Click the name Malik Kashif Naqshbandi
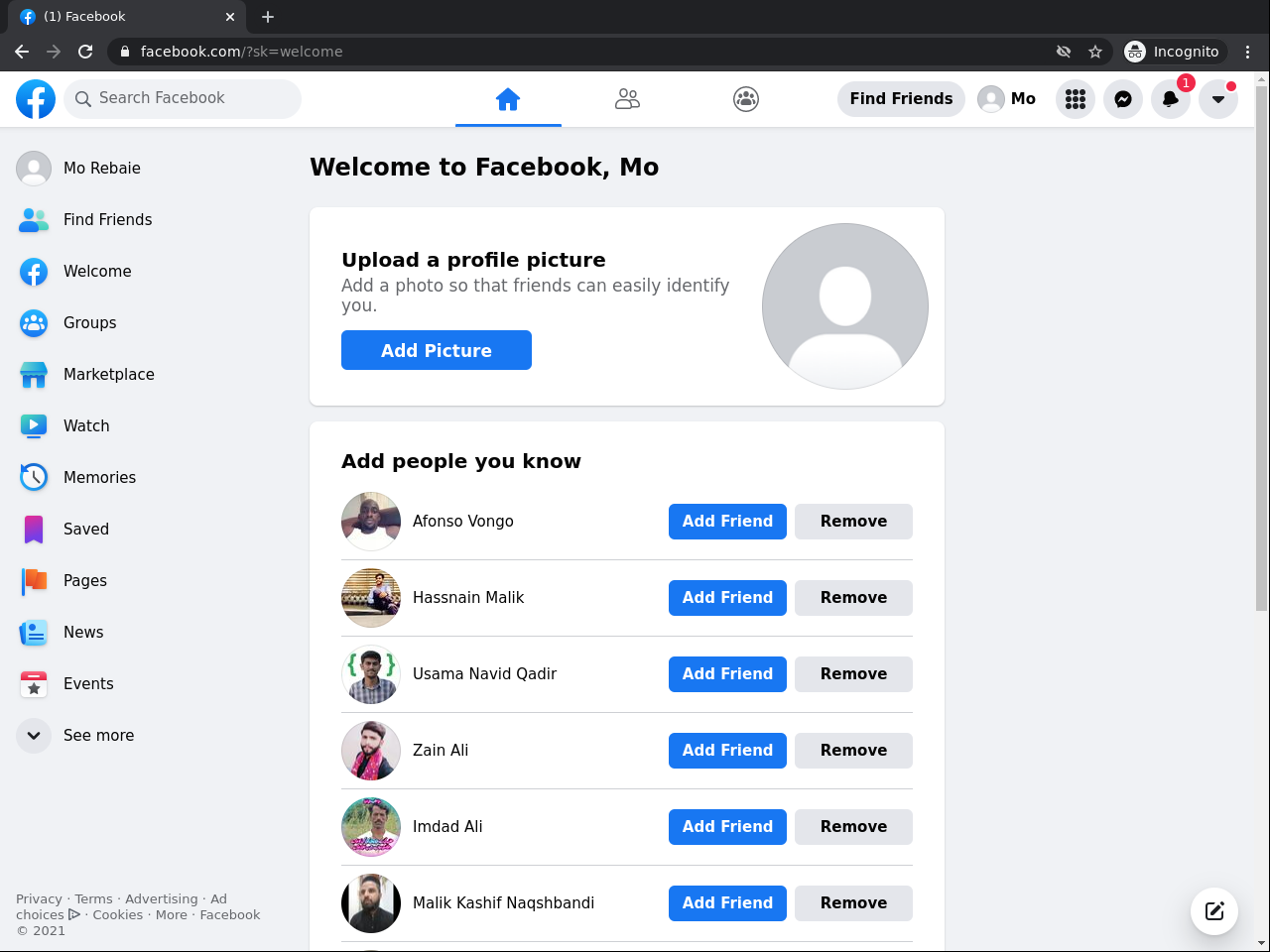The image size is (1270, 952). [503, 903]
